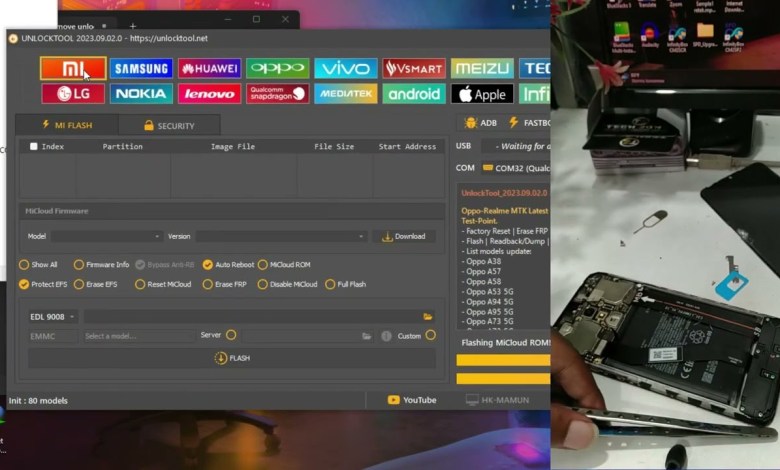This screenshot has height=470, width=780.
Task: Enable the Erase FRP option
Action: (207, 284)
